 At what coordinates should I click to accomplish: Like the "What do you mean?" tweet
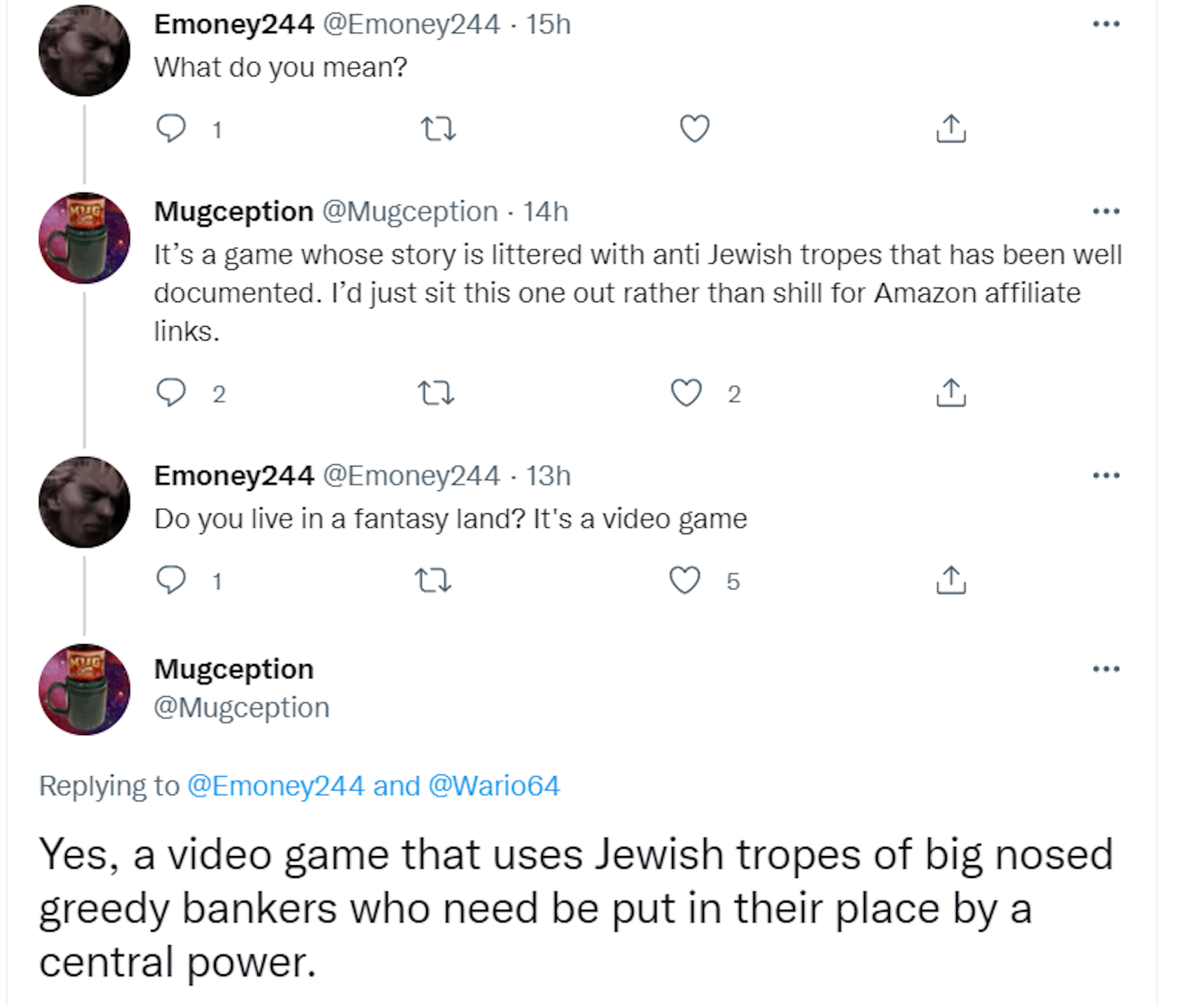point(694,129)
